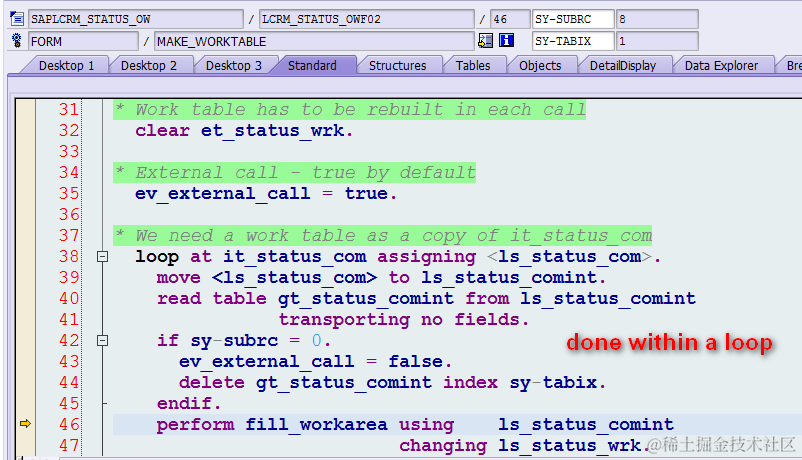802x460 pixels.
Task: Switch to the Desktop 2 tab
Action: (x=149, y=65)
